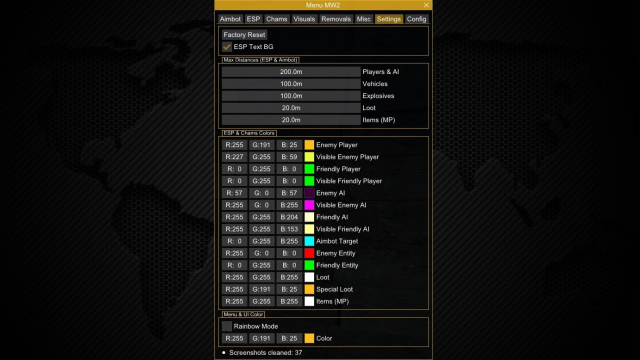Close the Menu MW2 window
The image size is (640, 360).
click(x=426, y=5)
